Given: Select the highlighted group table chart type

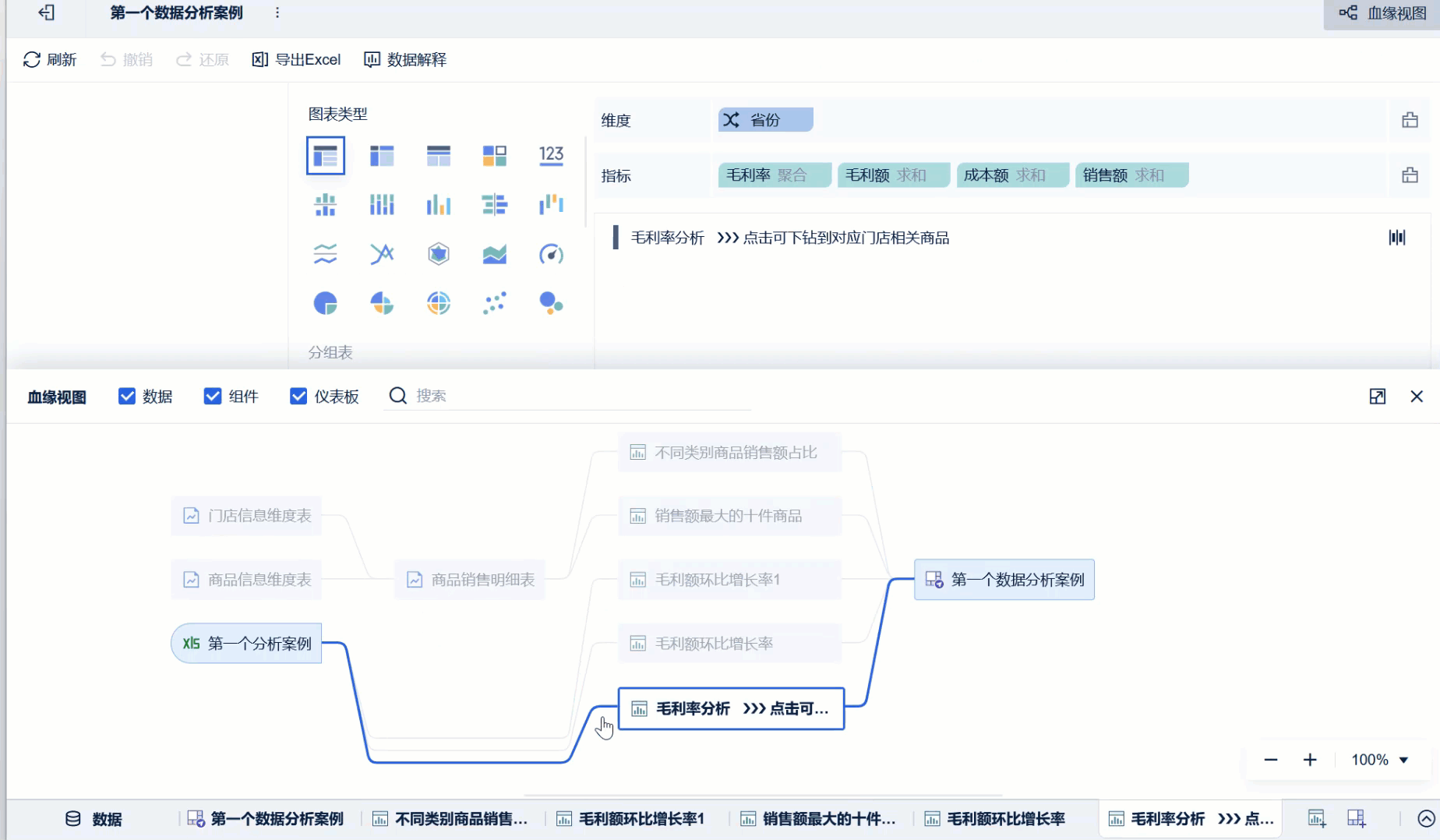Looking at the screenshot, I should (326, 156).
